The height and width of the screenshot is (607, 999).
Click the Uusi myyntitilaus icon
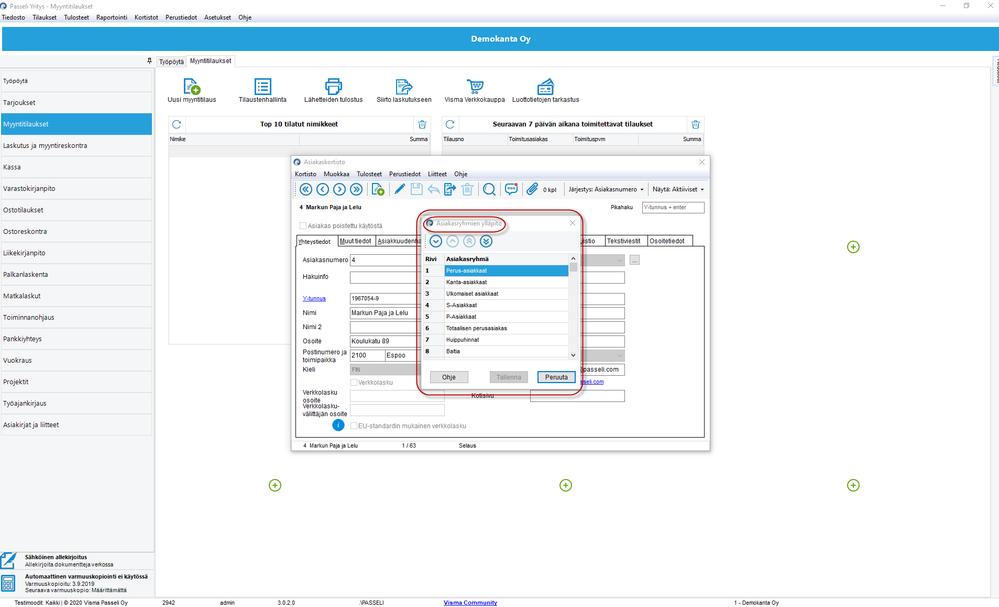[x=192, y=87]
